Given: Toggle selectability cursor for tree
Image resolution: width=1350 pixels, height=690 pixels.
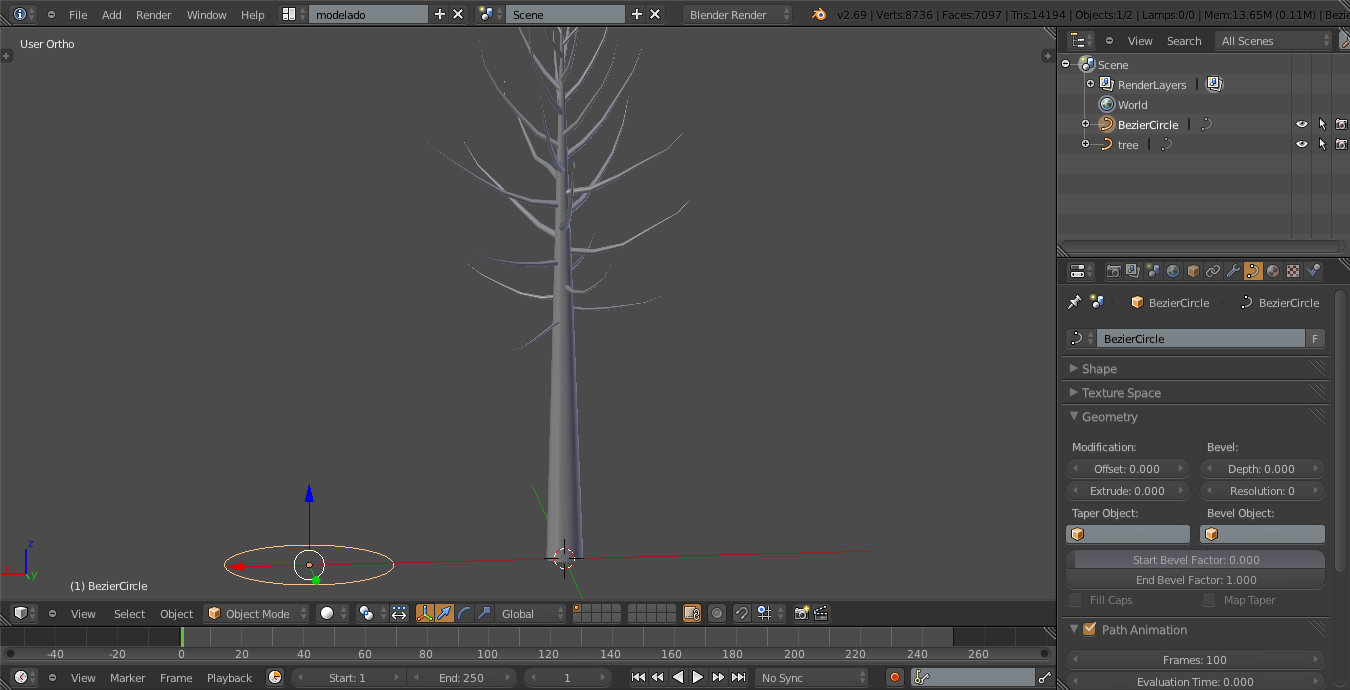Looking at the screenshot, I should click(x=1322, y=144).
